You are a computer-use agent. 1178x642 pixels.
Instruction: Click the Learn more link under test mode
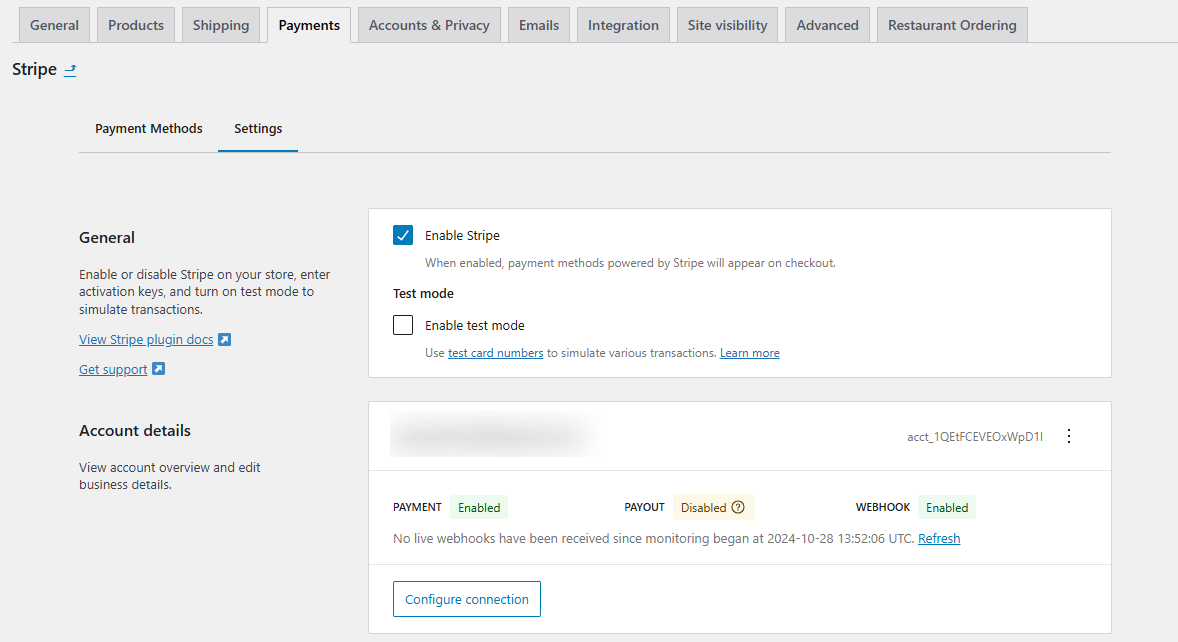click(749, 352)
